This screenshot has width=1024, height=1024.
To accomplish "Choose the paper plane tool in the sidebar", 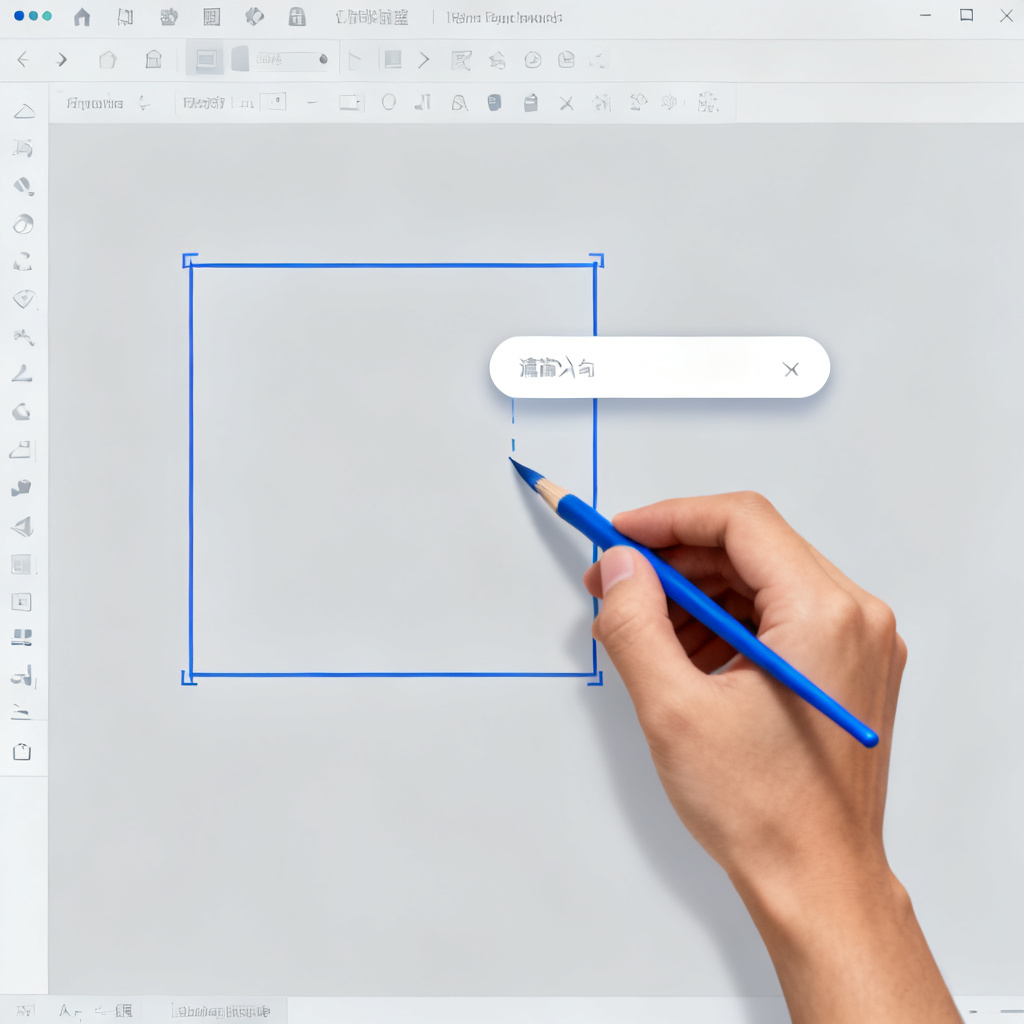I will tap(22, 526).
